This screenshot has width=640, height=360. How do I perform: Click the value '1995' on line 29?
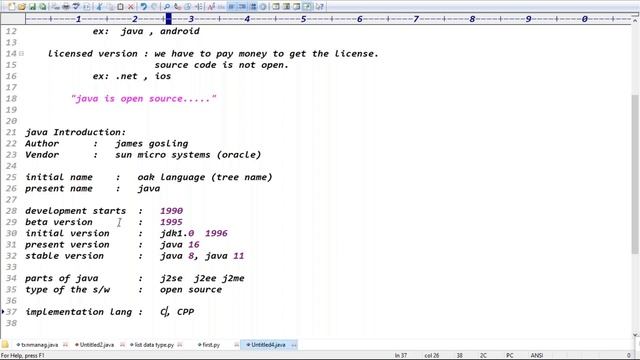pos(171,222)
